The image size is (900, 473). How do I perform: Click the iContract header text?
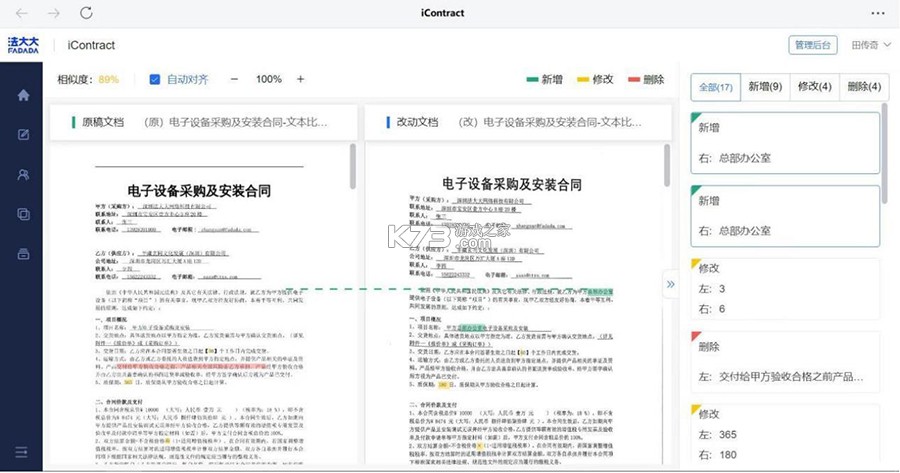point(91,45)
